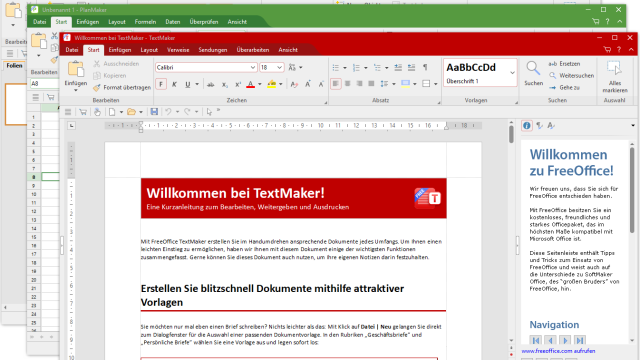Show the info page in the sidebar
The width and height of the screenshot is (640, 360).
coord(527,126)
